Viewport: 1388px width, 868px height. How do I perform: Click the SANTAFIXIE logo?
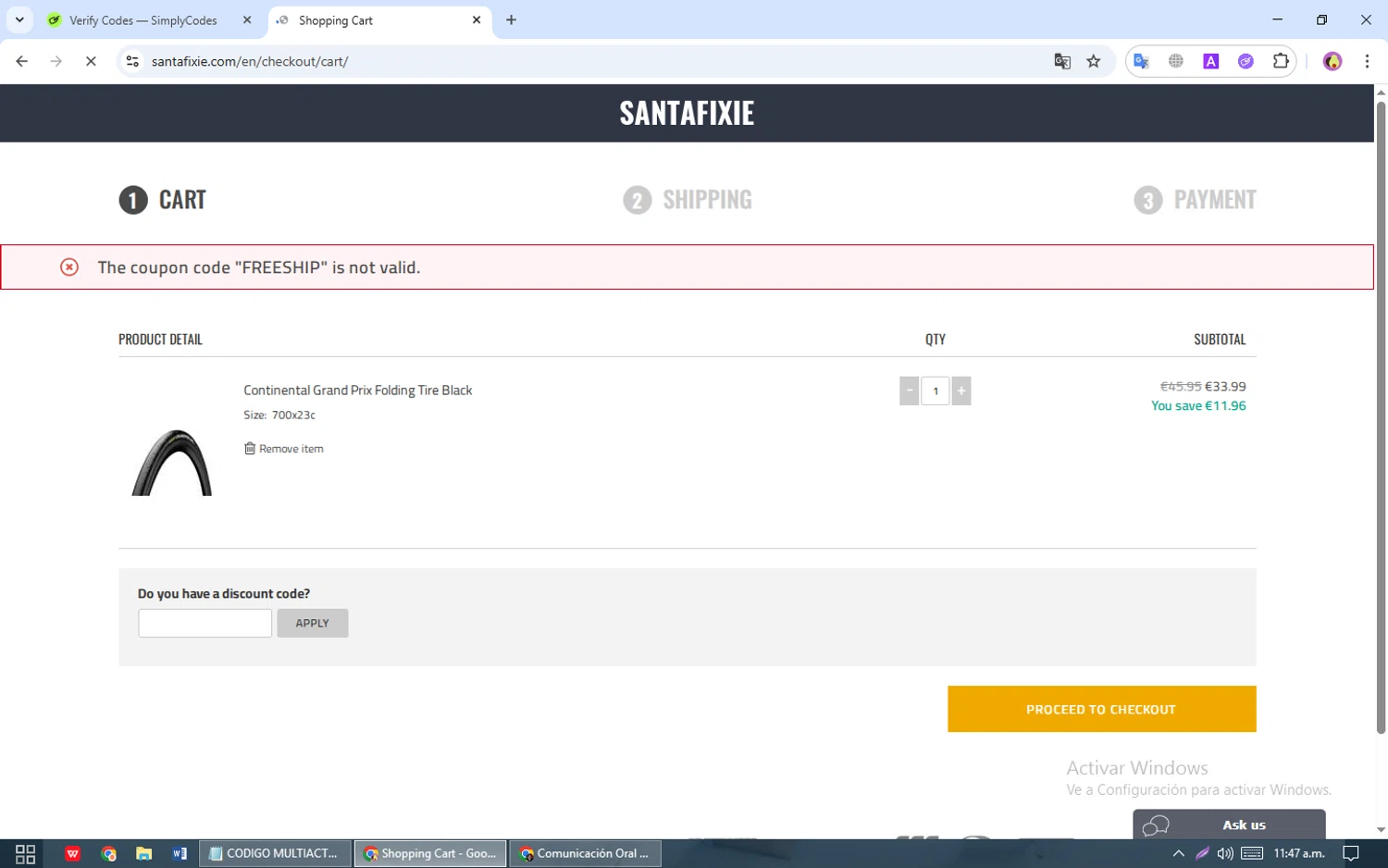[x=687, y=113]
